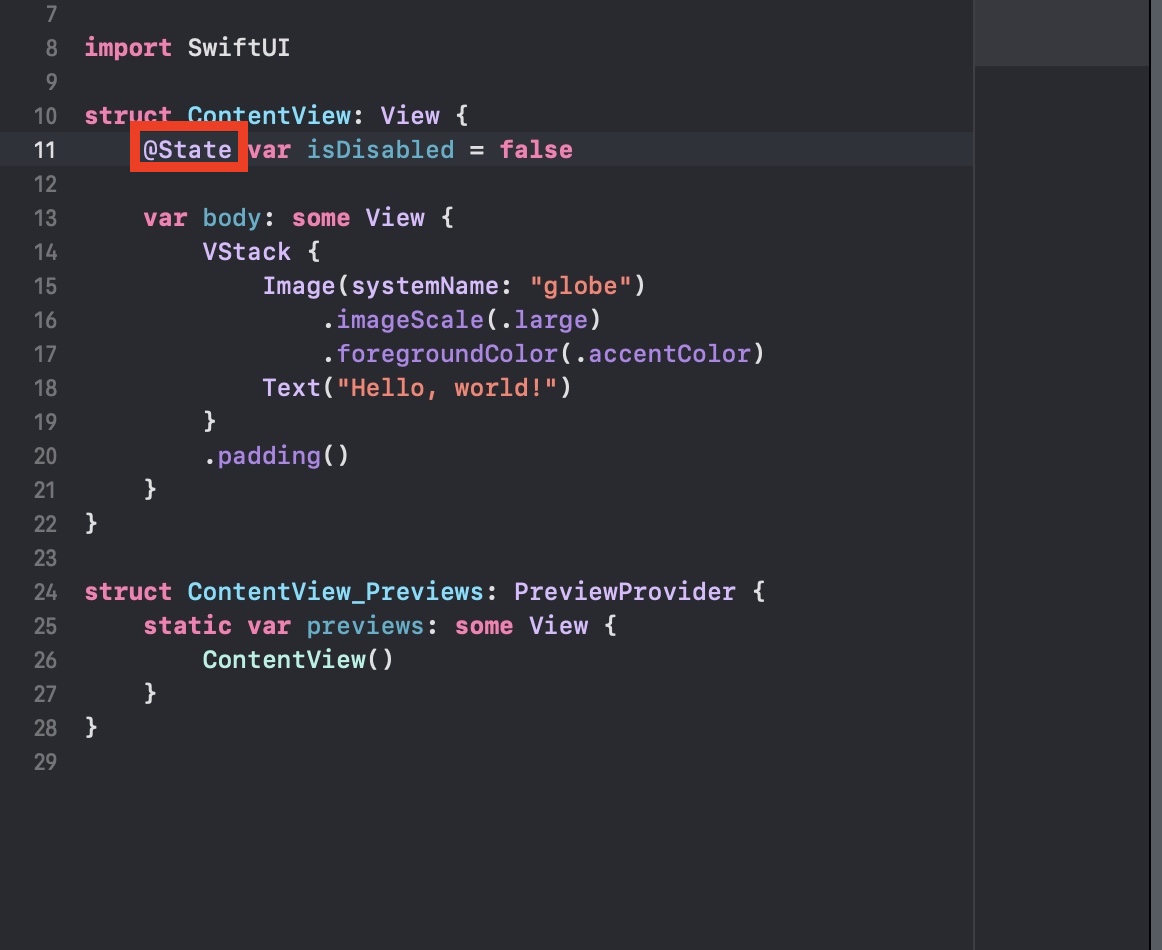The height and width of the screenshot is (950, 1162).
Task: Click the imageScale modifier
Action: 410,320
